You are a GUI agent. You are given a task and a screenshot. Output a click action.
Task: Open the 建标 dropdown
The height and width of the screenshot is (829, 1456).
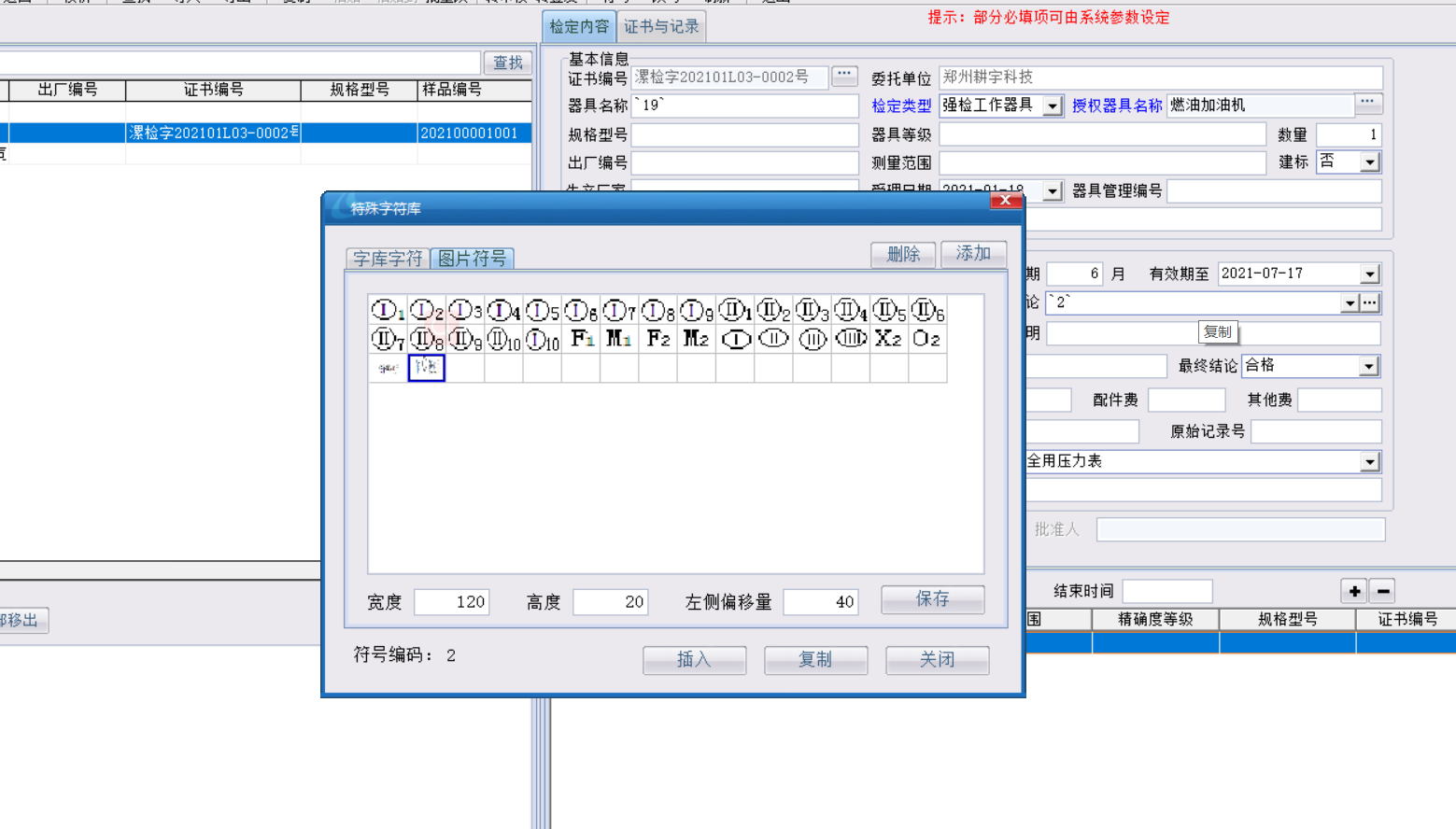point(1369,162)
